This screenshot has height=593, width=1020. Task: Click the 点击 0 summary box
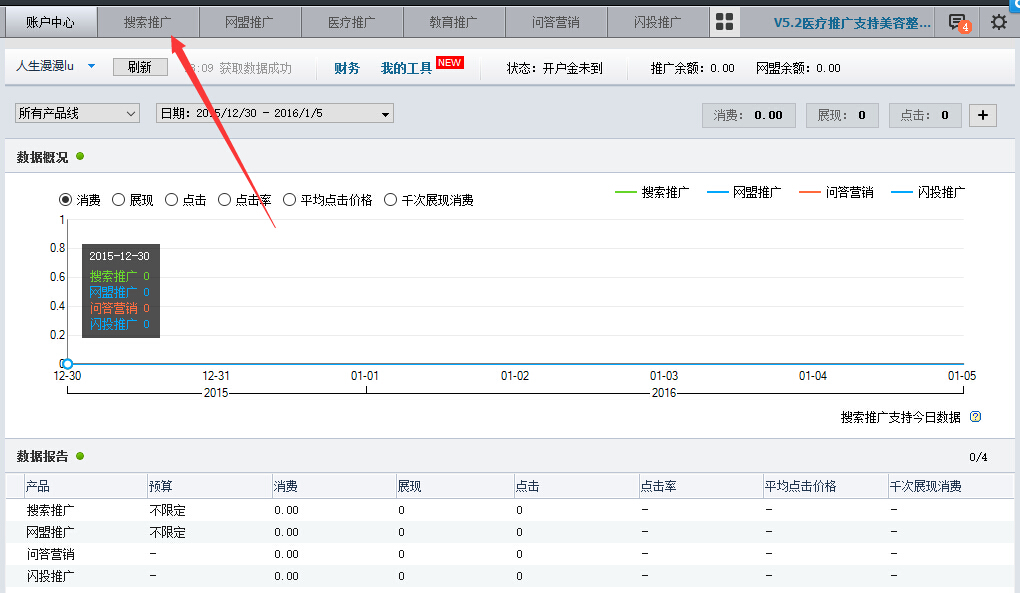(x=924, y=115)
